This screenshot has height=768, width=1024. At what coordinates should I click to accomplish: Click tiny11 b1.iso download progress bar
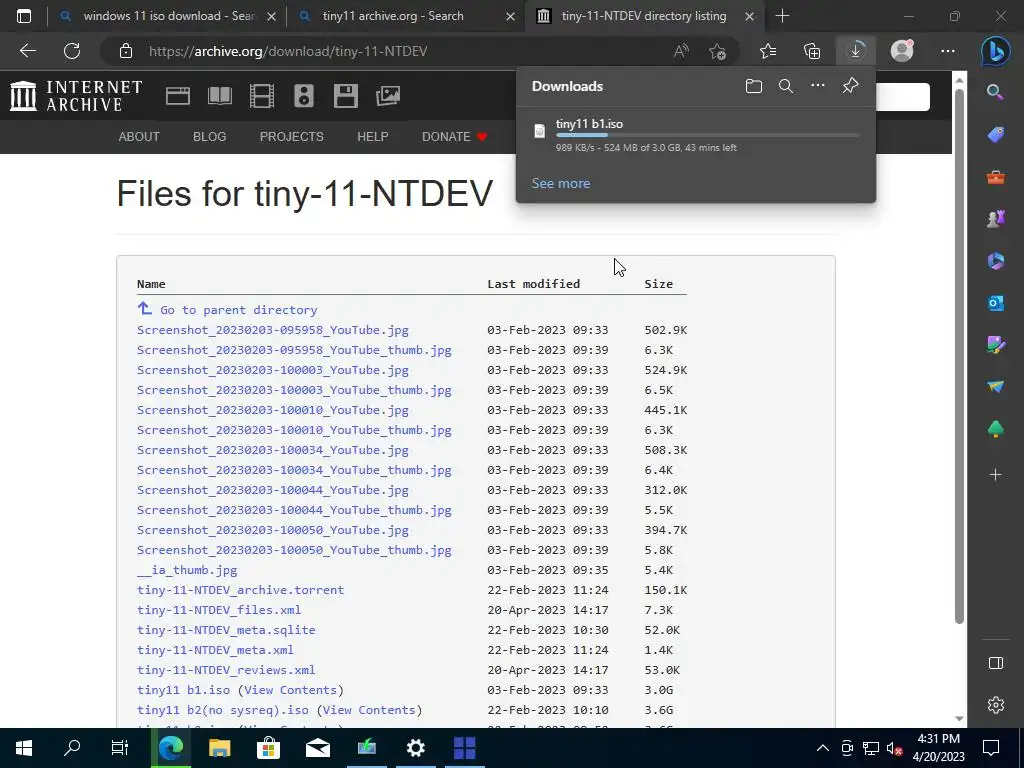click(x=707, y=135)
